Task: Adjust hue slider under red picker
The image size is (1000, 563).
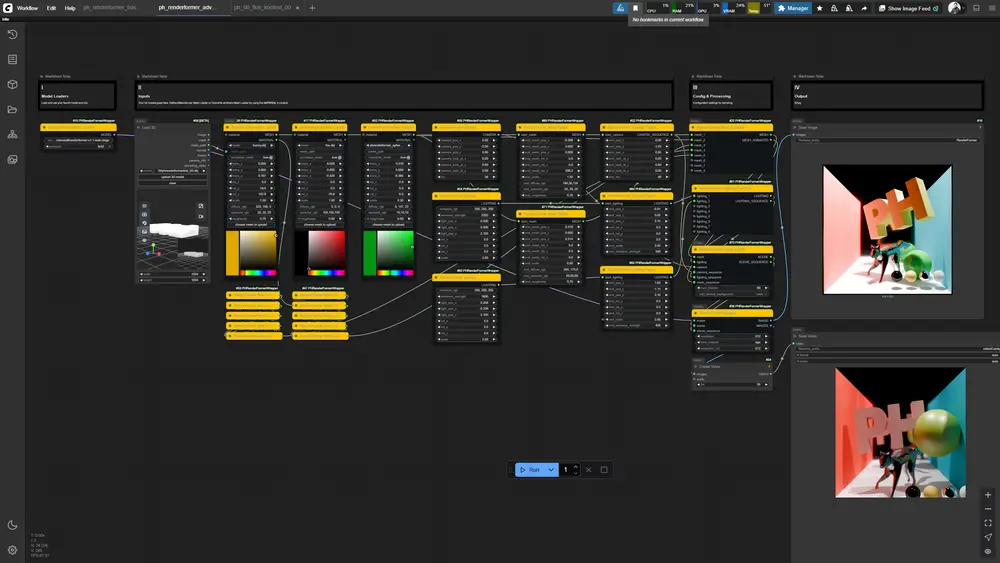Action: [x=327, y=273]
